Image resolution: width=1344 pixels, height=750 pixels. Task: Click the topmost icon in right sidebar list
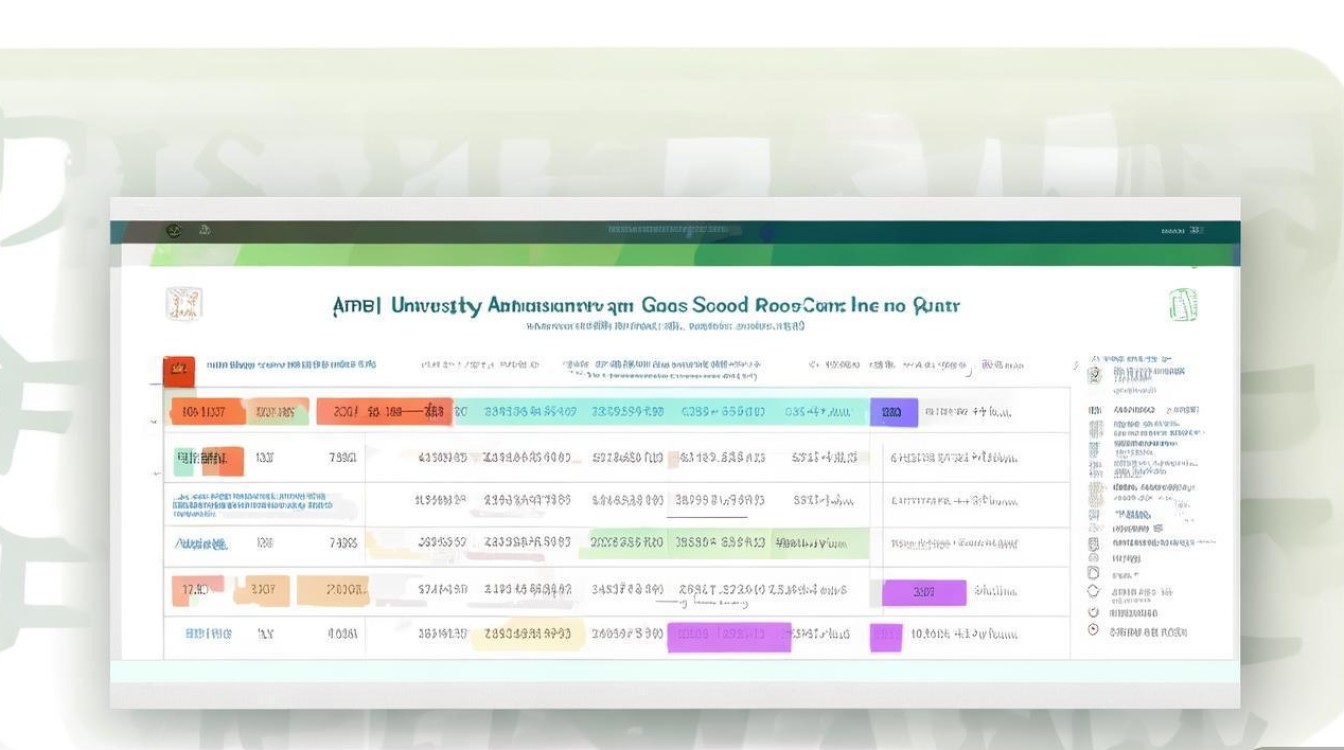coord(1094,374)
